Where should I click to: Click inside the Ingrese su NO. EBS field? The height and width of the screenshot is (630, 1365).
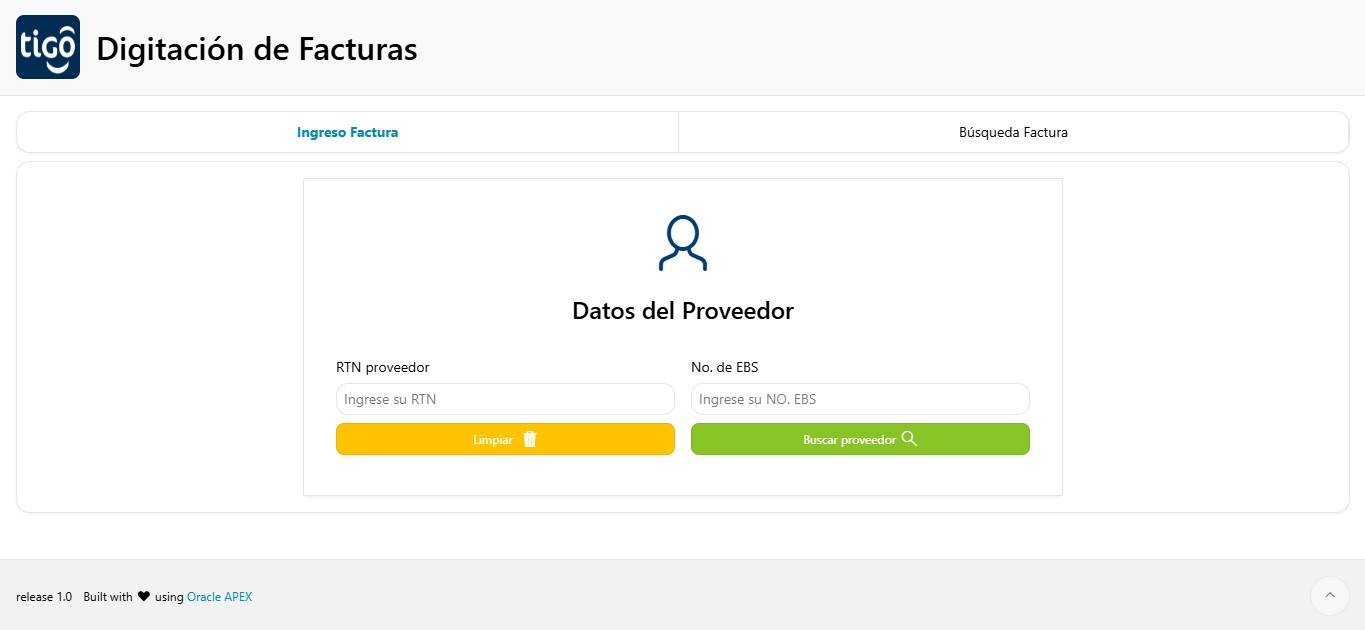860,398
